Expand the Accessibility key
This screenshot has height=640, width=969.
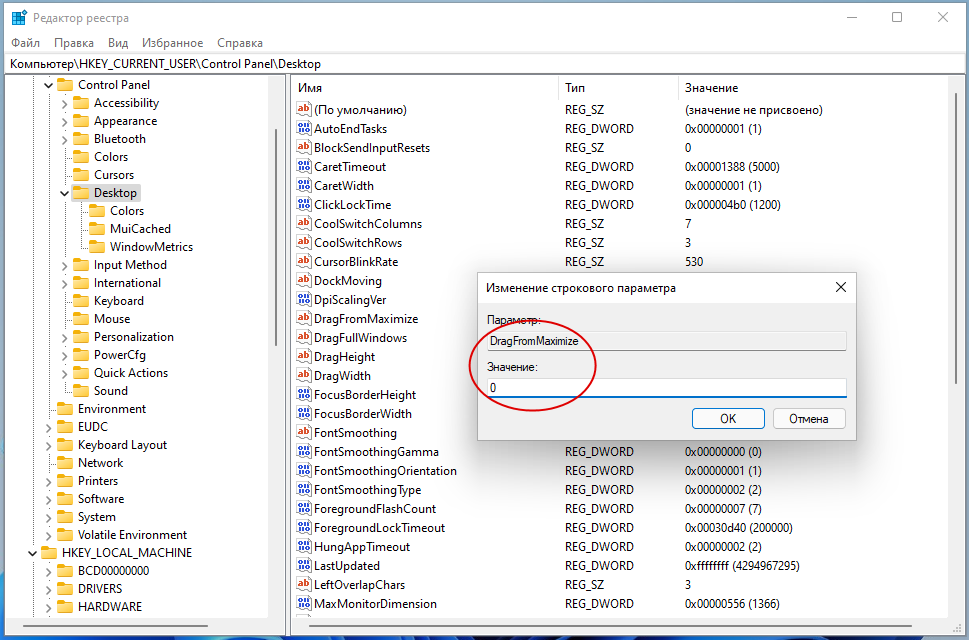pyautogui.click(x=64, y=104)
